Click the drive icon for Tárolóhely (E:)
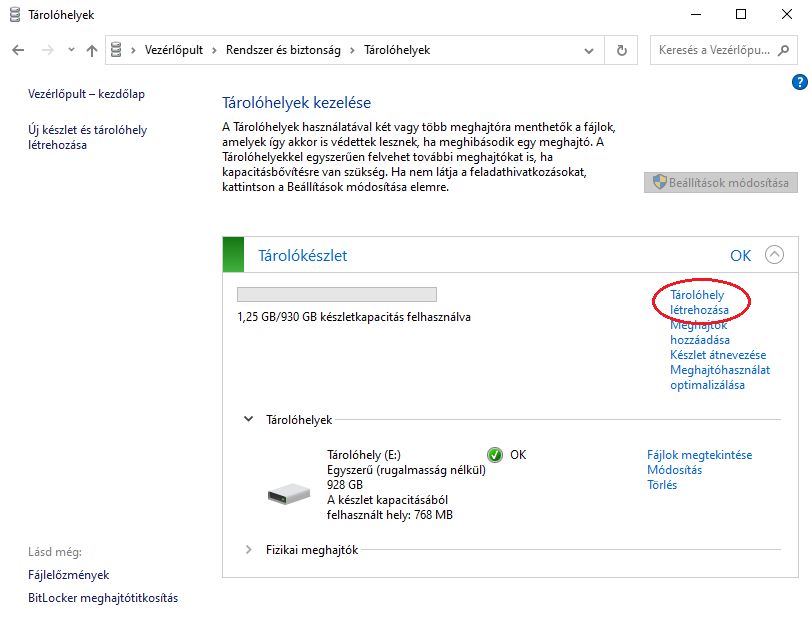The width and height of the screenshot is (810, 624). [x=290, y=493]
